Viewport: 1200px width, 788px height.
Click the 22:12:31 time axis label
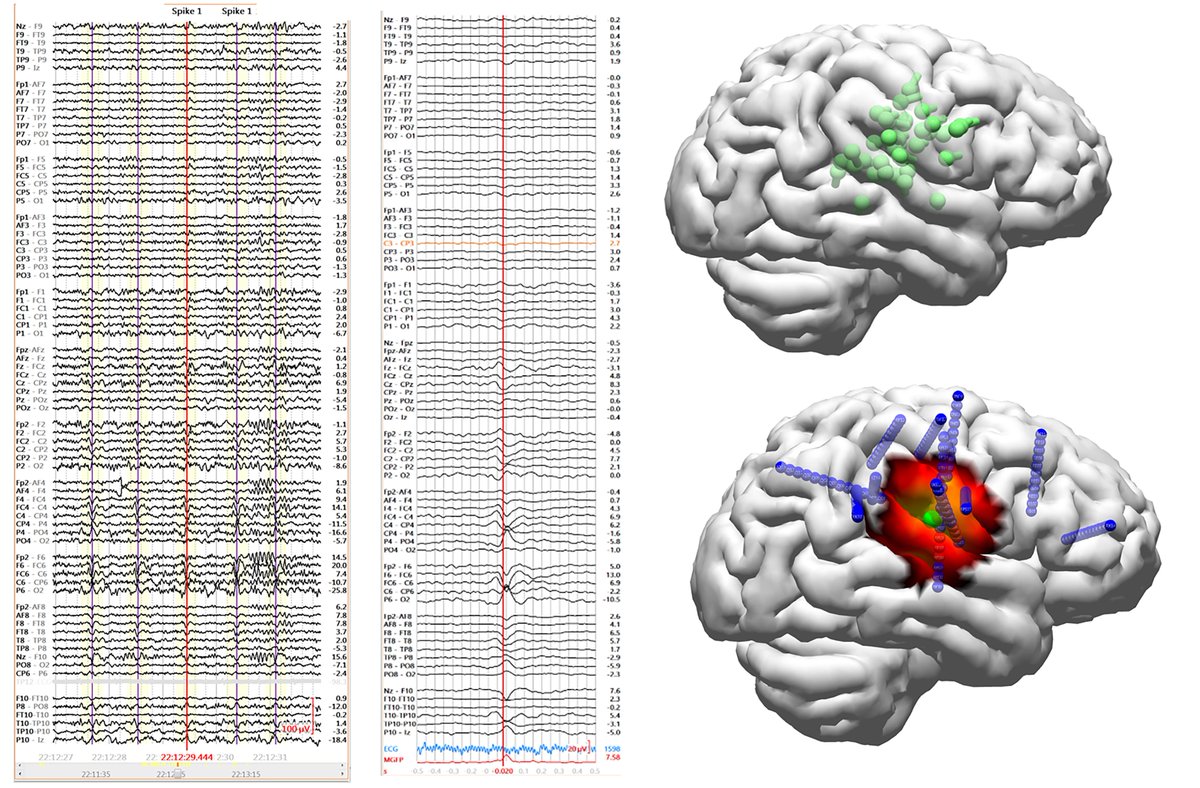click(270, 757)
